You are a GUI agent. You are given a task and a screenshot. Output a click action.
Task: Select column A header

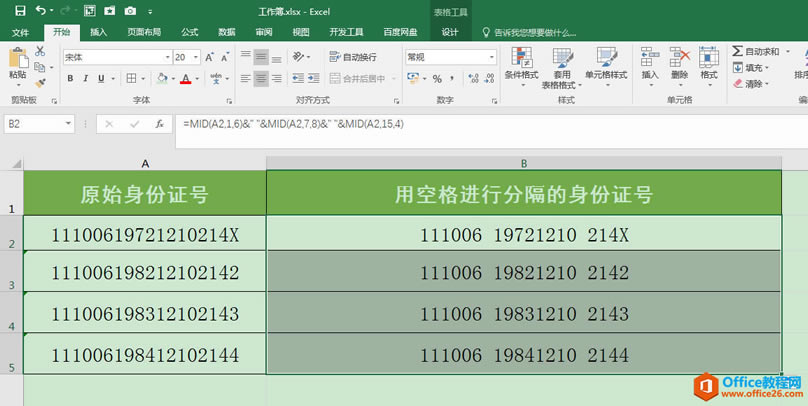[x=145, y=163]
